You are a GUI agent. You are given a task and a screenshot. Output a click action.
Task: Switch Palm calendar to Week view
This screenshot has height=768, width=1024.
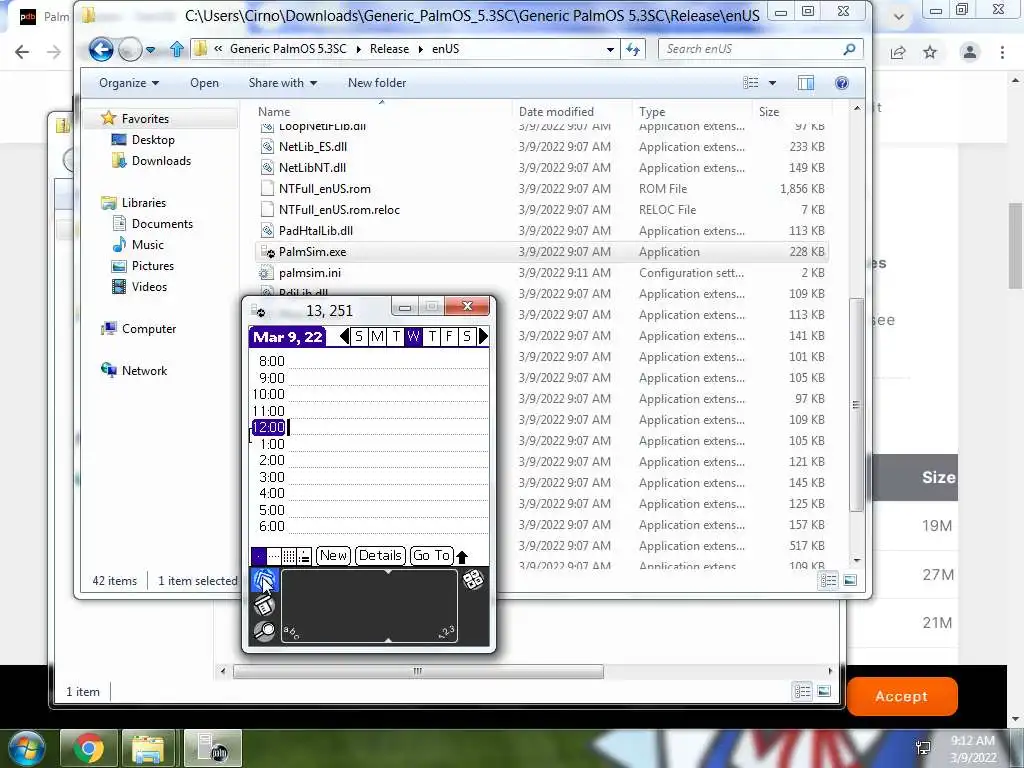coord(274,556)
